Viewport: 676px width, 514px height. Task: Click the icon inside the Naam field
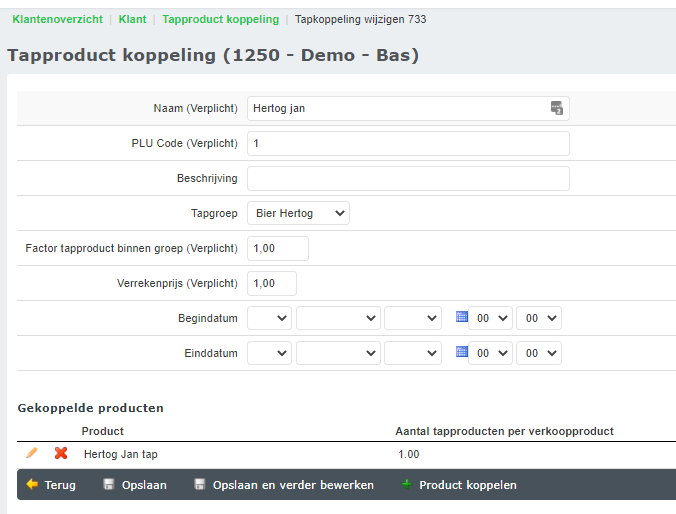(557, 108)
